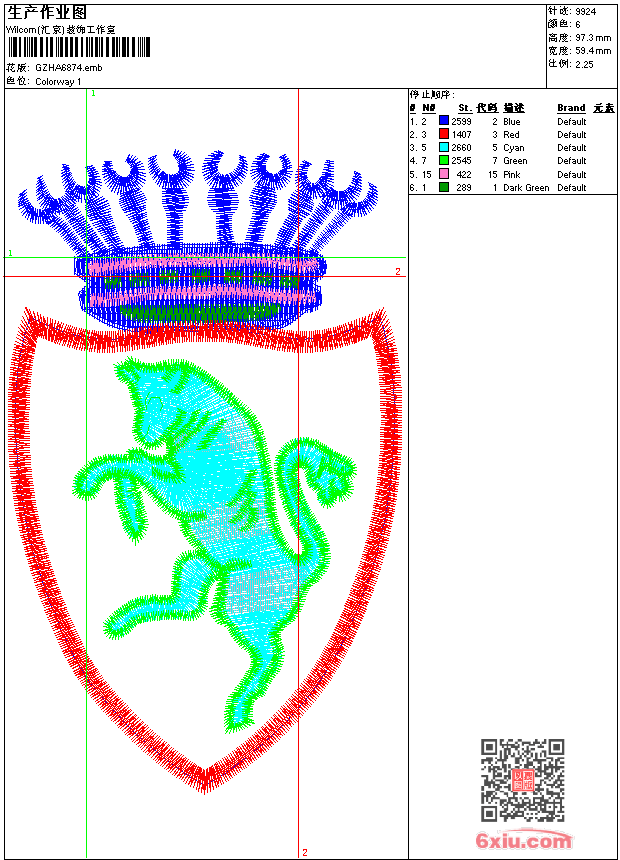Click the QR code image
Viewport: 620px width, 860px height.
point(523,780)
